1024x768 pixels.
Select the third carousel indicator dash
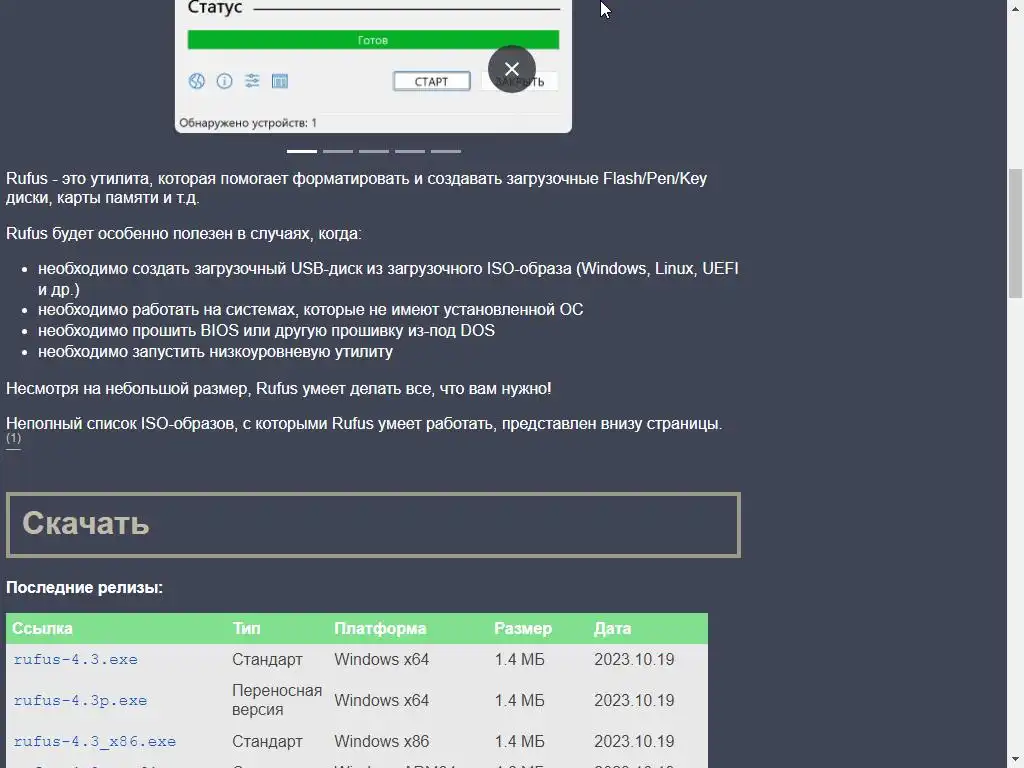tap(374, 152)
